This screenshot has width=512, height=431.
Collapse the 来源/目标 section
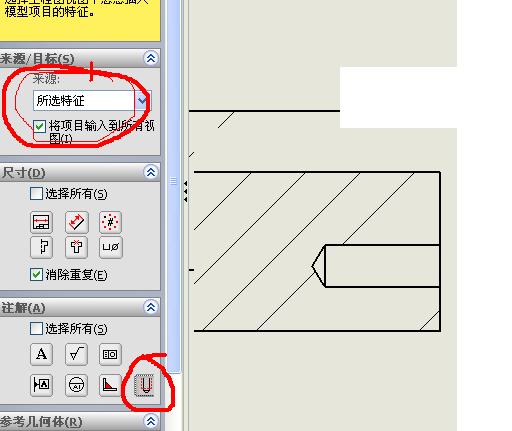point(151,58)
